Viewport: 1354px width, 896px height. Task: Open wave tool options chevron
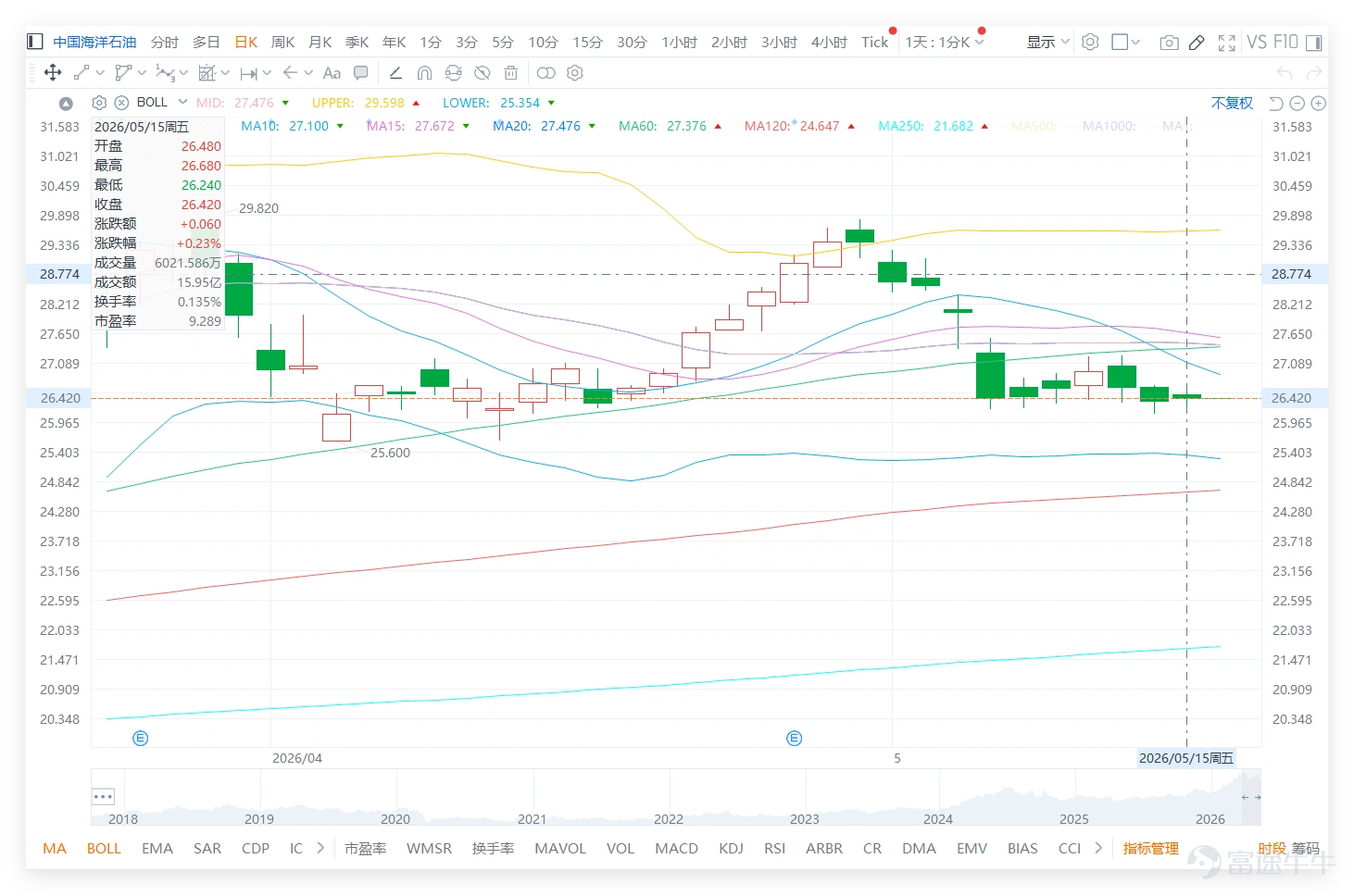[183, 73]
